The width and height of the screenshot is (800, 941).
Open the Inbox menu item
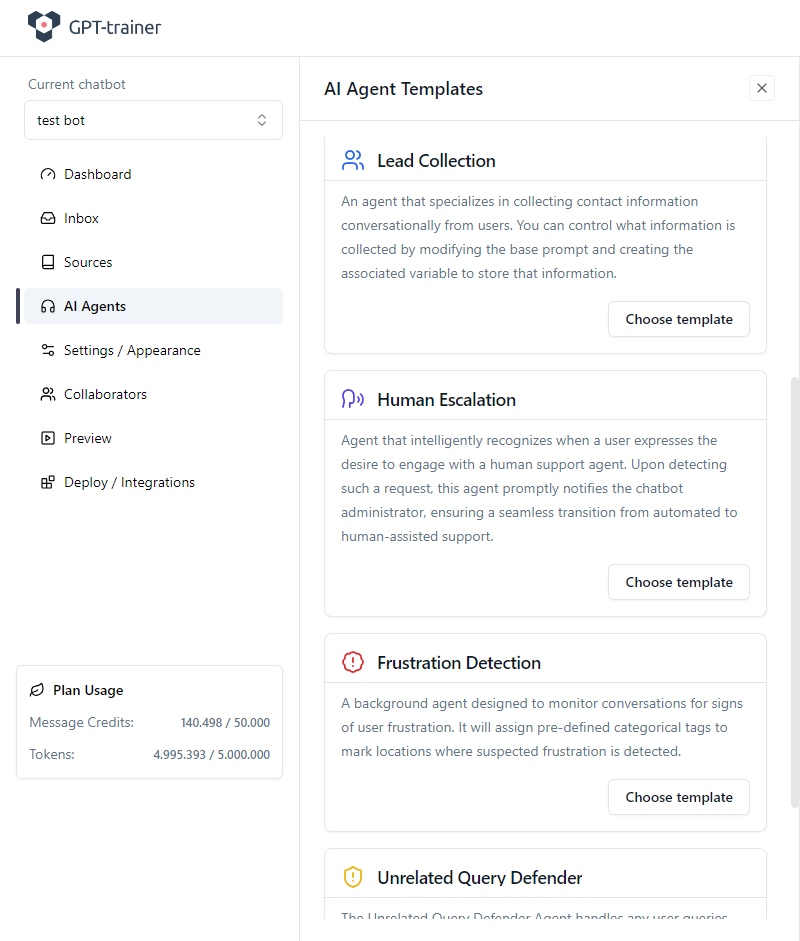point(81,218)
